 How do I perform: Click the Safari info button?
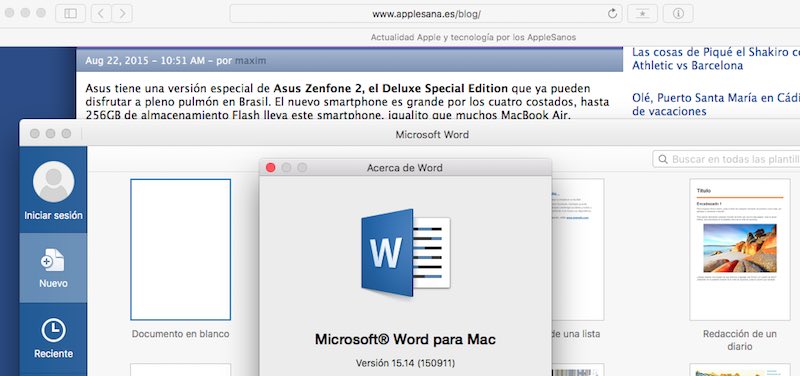tap(678, 14)
